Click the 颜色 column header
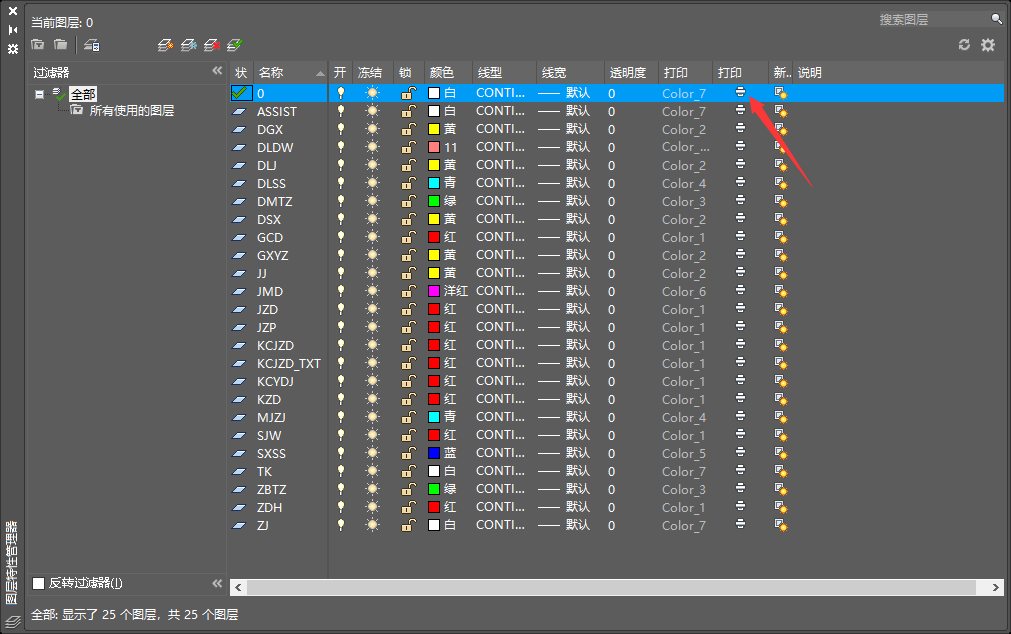Viewport: 1011px width, 634px height. coord(441,73)
